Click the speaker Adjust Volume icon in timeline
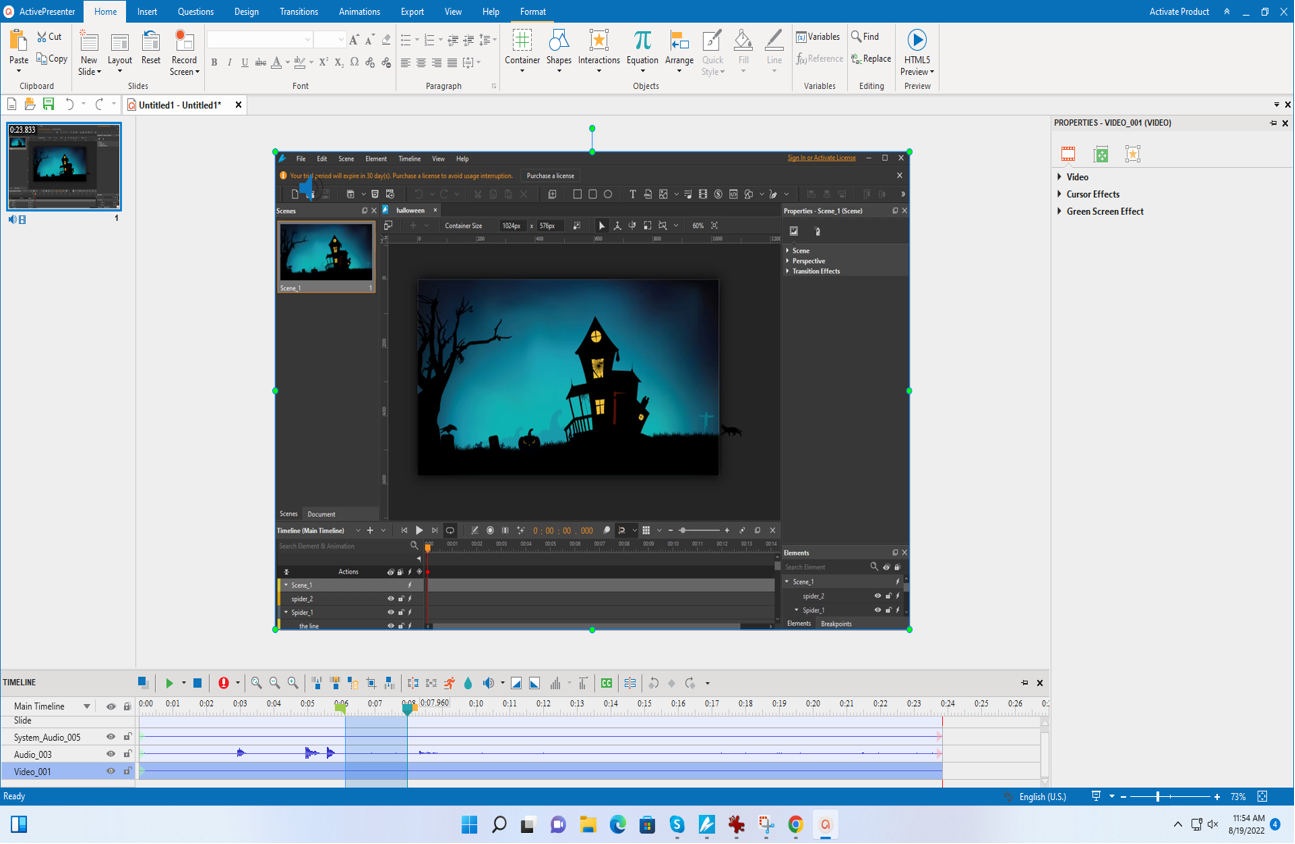Screen dimensions: 1295x844 (x=489, y=684)
